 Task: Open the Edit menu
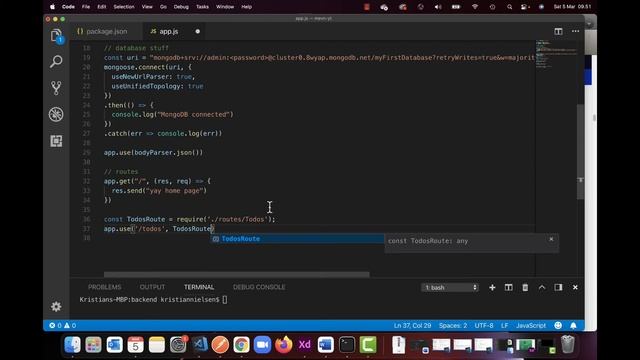[x=102, y=7]
